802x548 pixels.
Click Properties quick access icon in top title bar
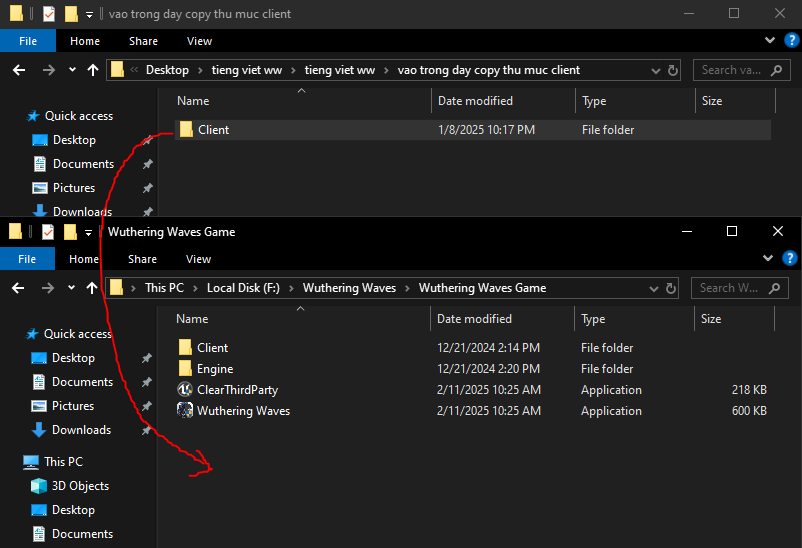49,14
